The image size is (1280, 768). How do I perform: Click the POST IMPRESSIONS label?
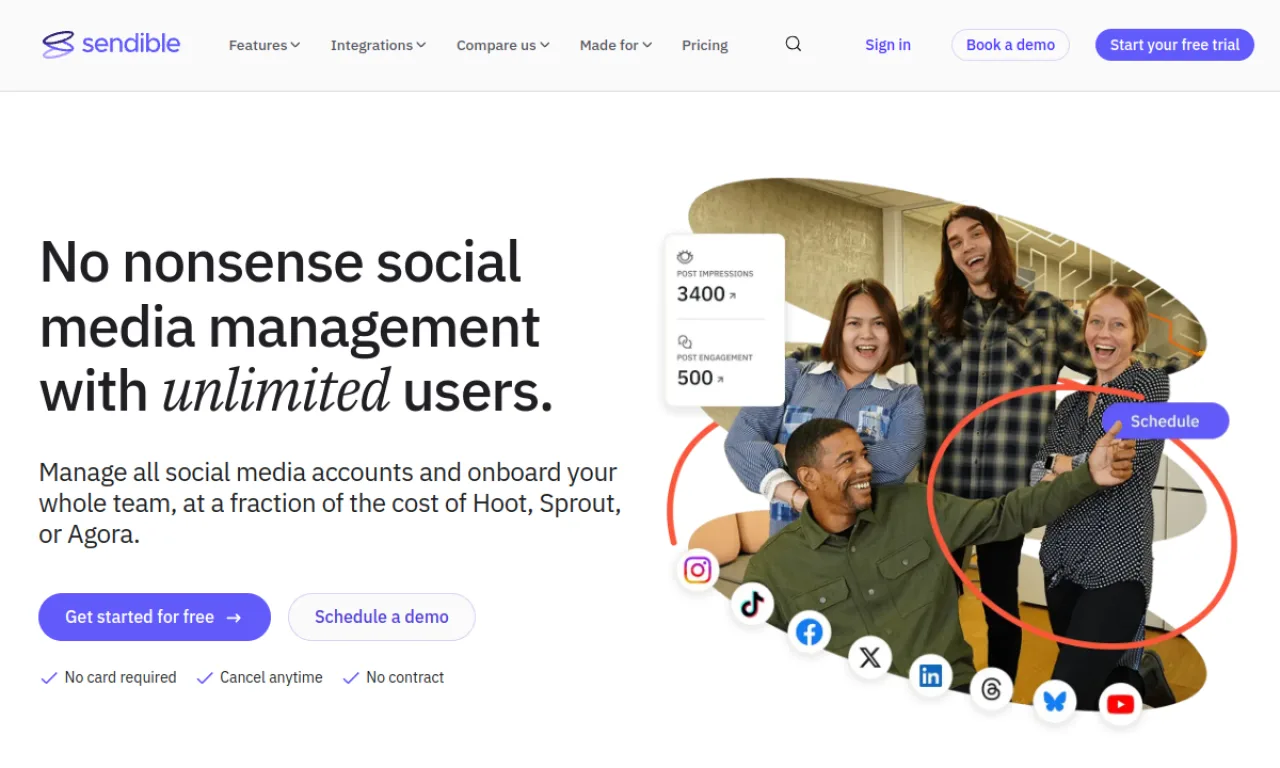[715, 274]
